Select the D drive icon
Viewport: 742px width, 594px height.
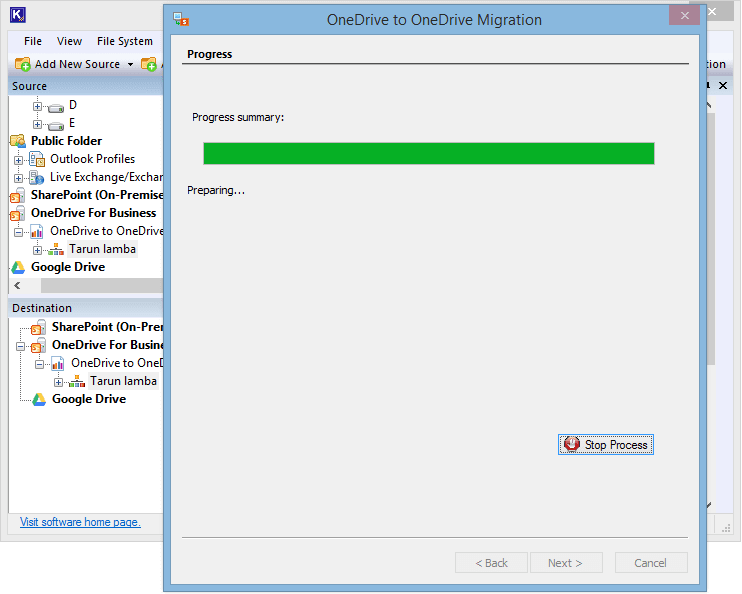pyautogui.click(x=56, y=108)
